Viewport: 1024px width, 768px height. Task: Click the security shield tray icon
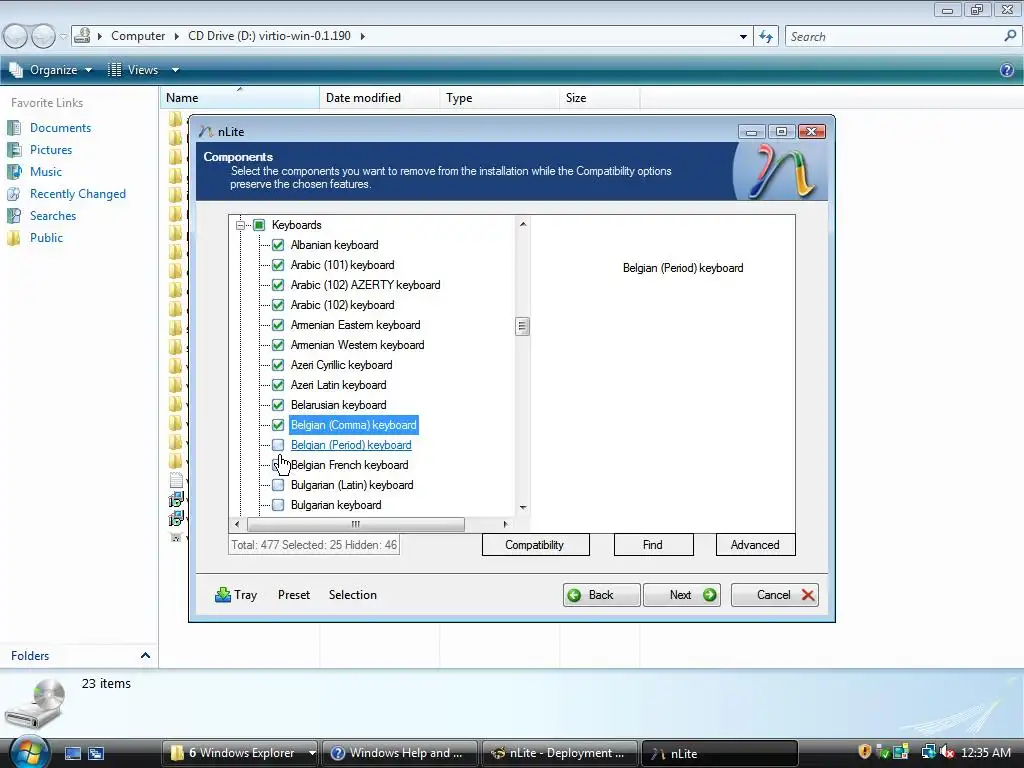tap(865, 752)
